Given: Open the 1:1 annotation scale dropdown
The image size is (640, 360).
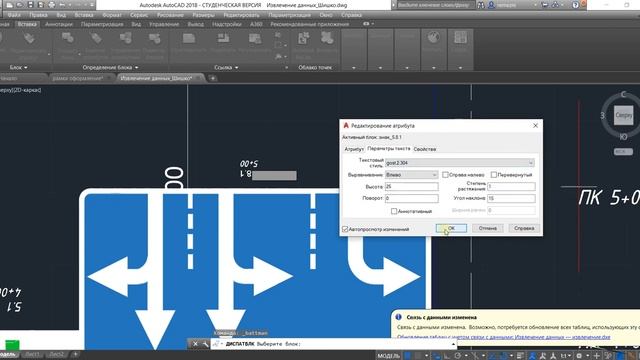Looking at the screenshot, I should click(x=566, y=356).
